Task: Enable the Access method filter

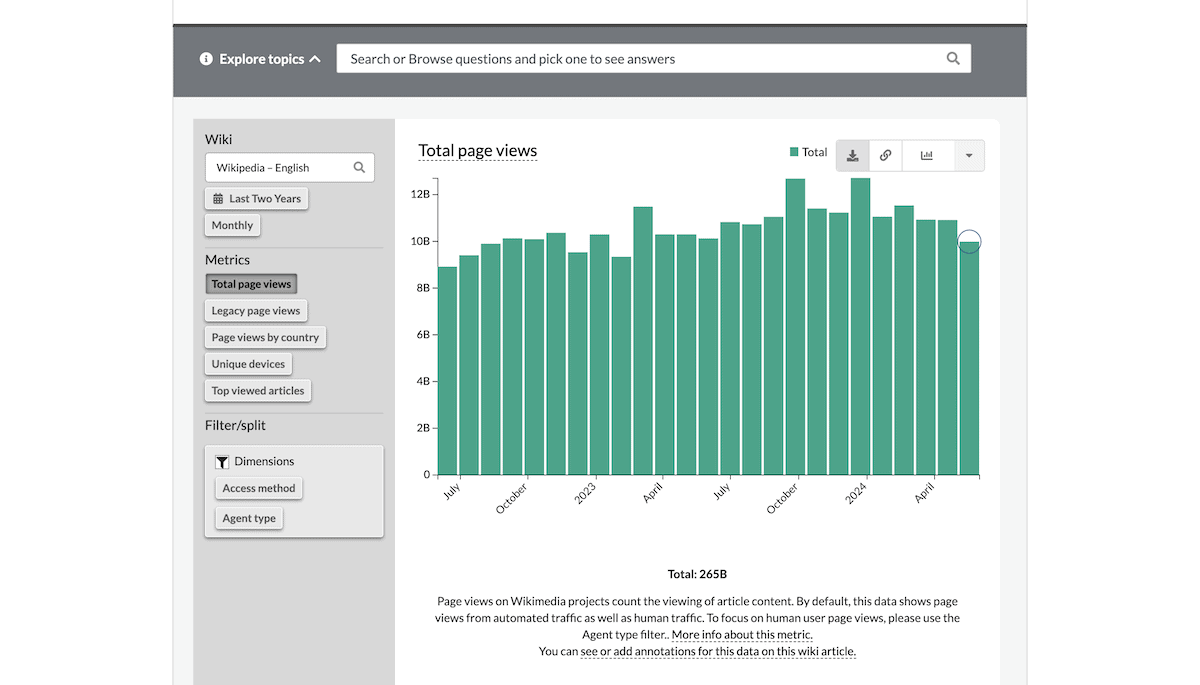Action: tap(258, 488)
